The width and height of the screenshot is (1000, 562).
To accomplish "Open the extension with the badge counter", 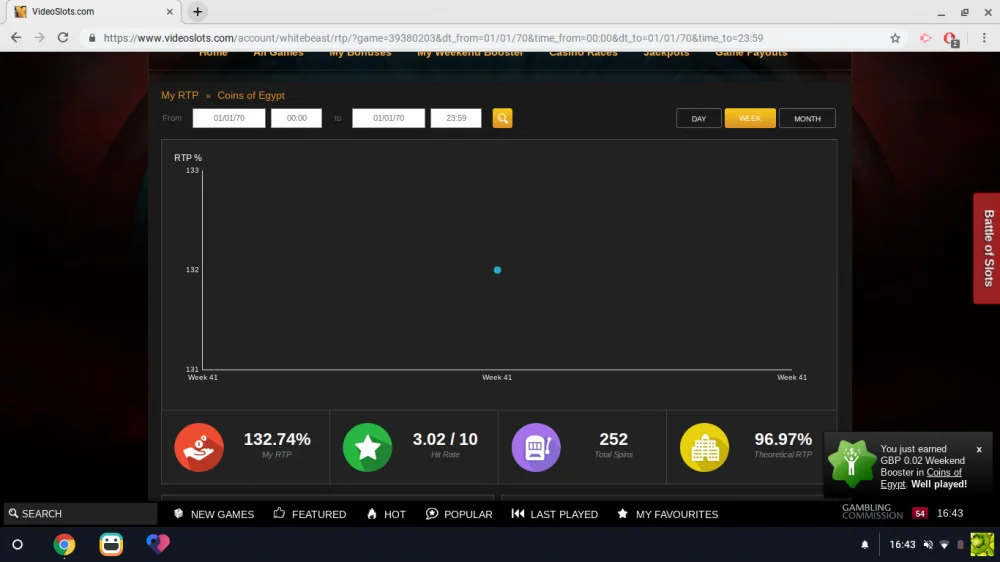I will 950,40.
